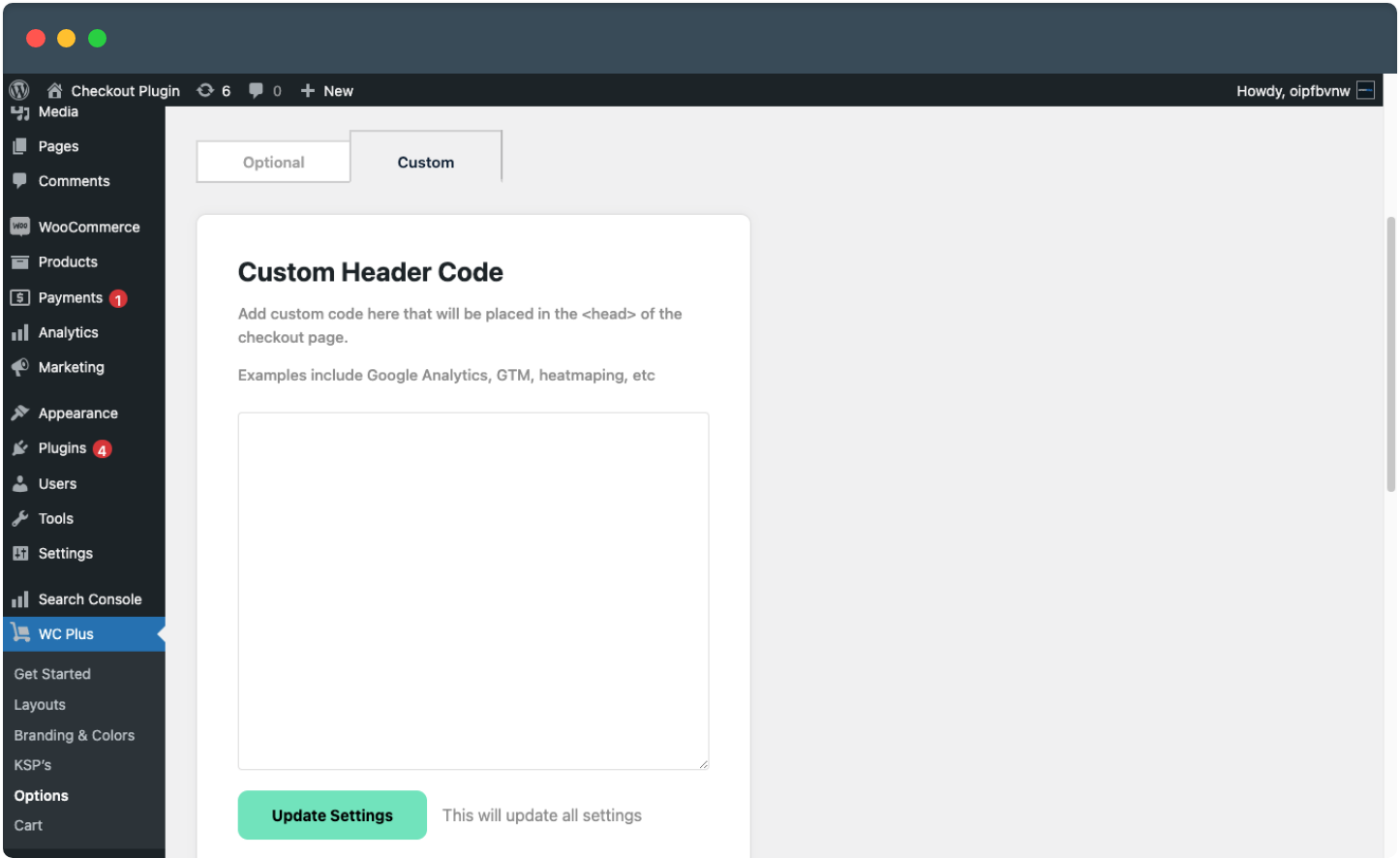Open the WooCommerce menu
Screen dimensions: 1400x858
point(89,227)
